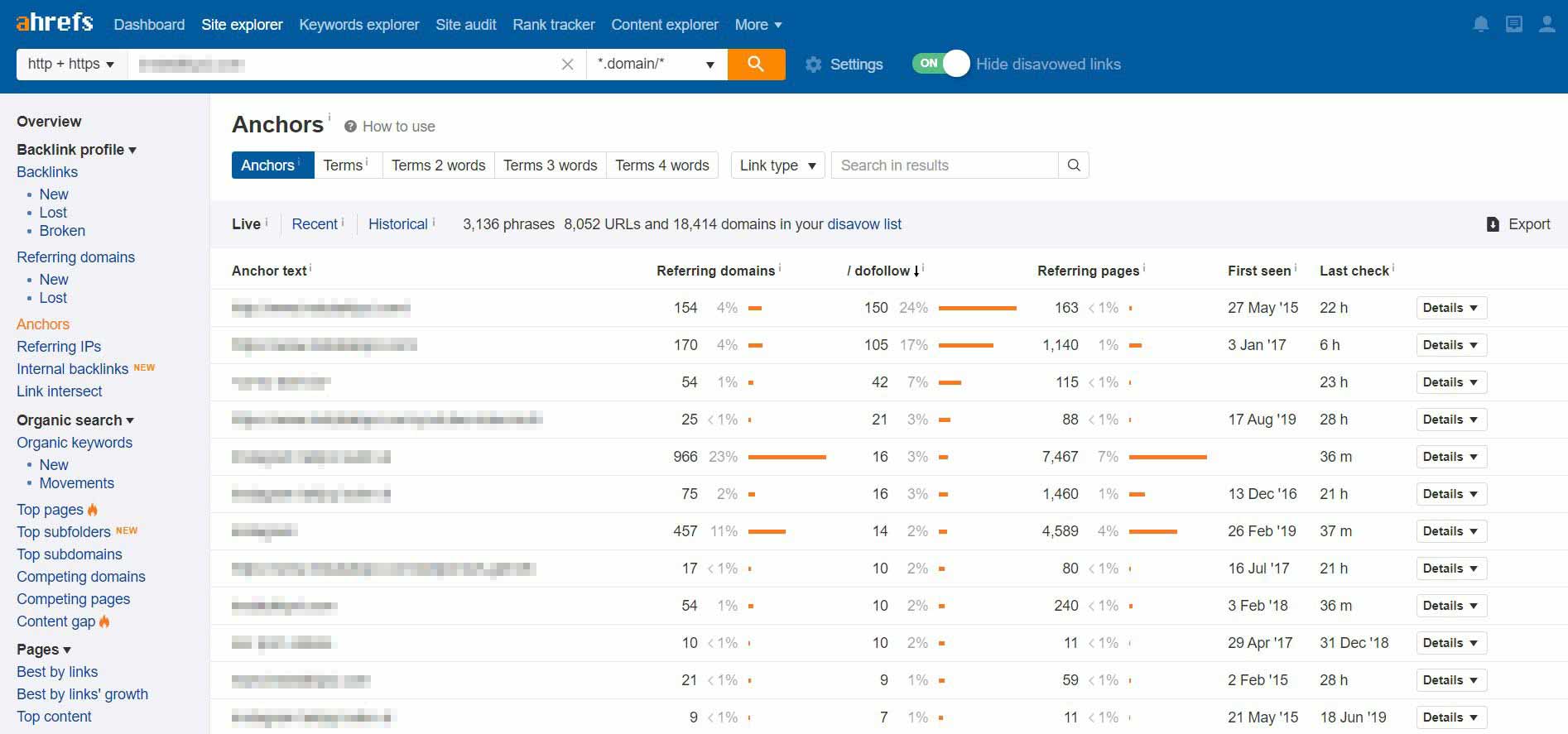Viewport: 1568px width, 734px height.
Task: Open the More menu dropdown
Action: (x=758, y=25)
